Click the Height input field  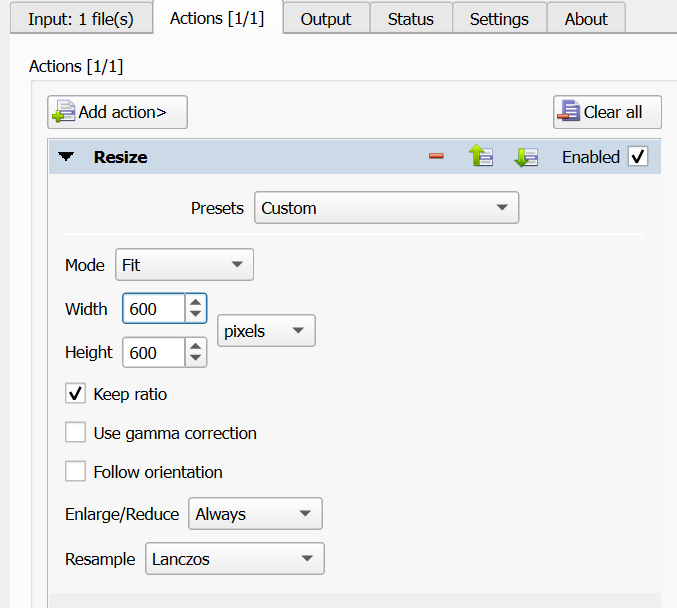click(x=153, y=352)
